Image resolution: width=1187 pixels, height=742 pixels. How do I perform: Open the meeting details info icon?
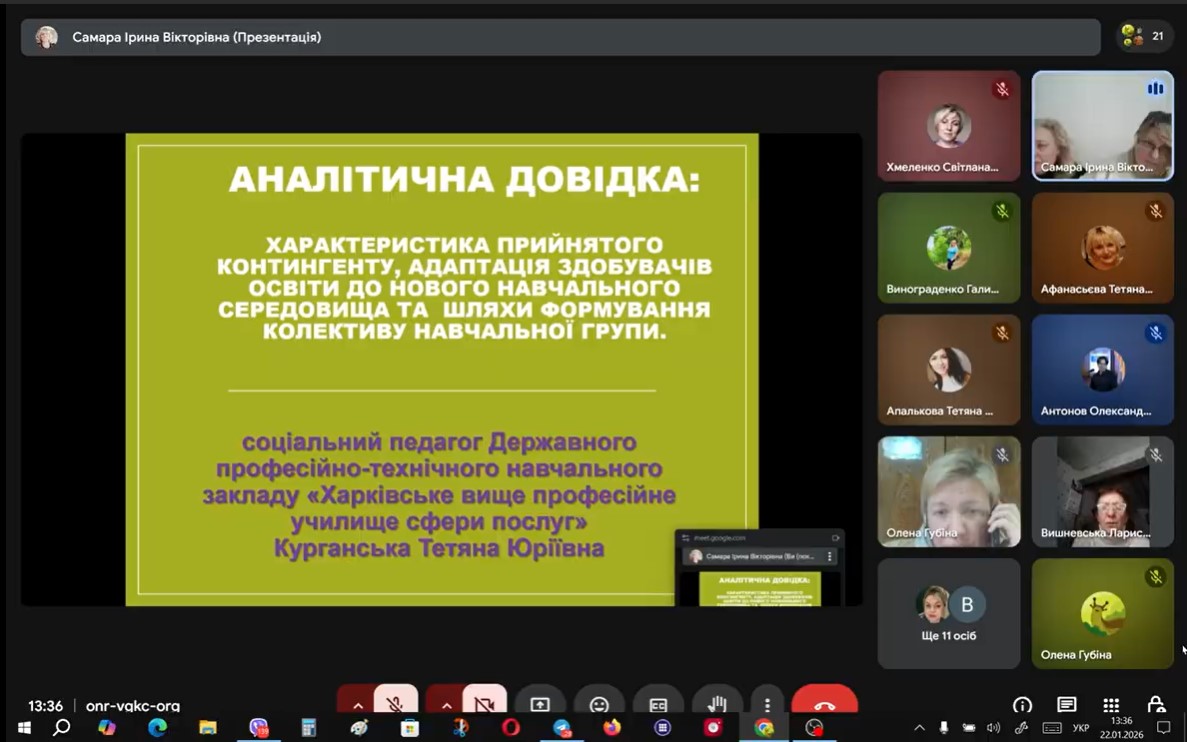point(1022,704)
